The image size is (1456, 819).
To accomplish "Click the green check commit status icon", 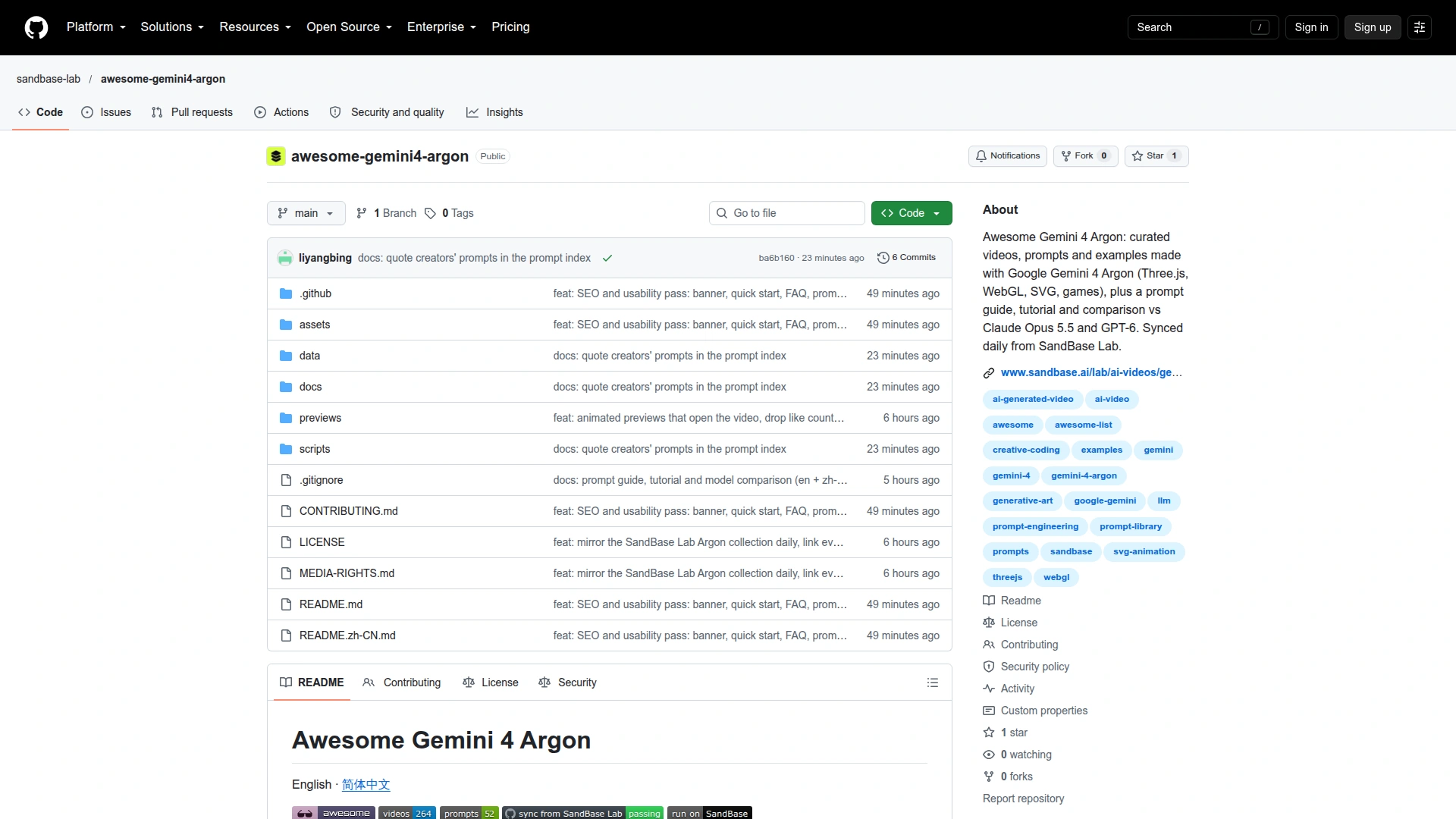I will 607,258.
